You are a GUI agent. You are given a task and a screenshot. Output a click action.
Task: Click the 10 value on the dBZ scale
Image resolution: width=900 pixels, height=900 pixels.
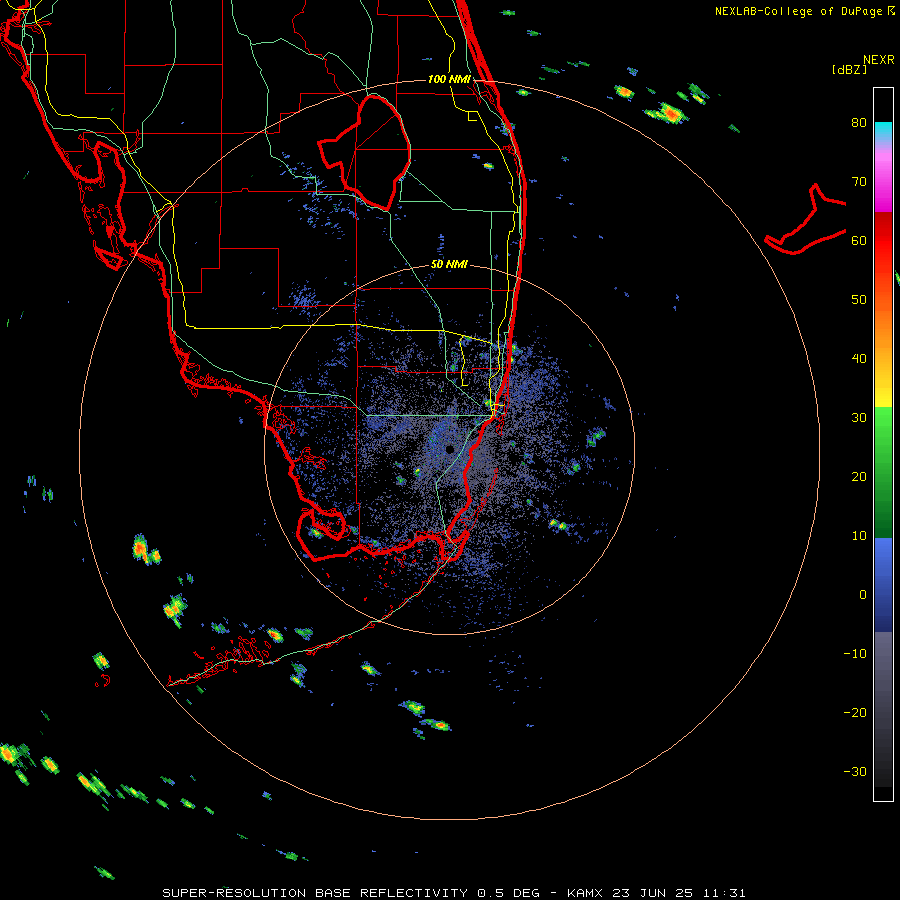pos(859,536)
